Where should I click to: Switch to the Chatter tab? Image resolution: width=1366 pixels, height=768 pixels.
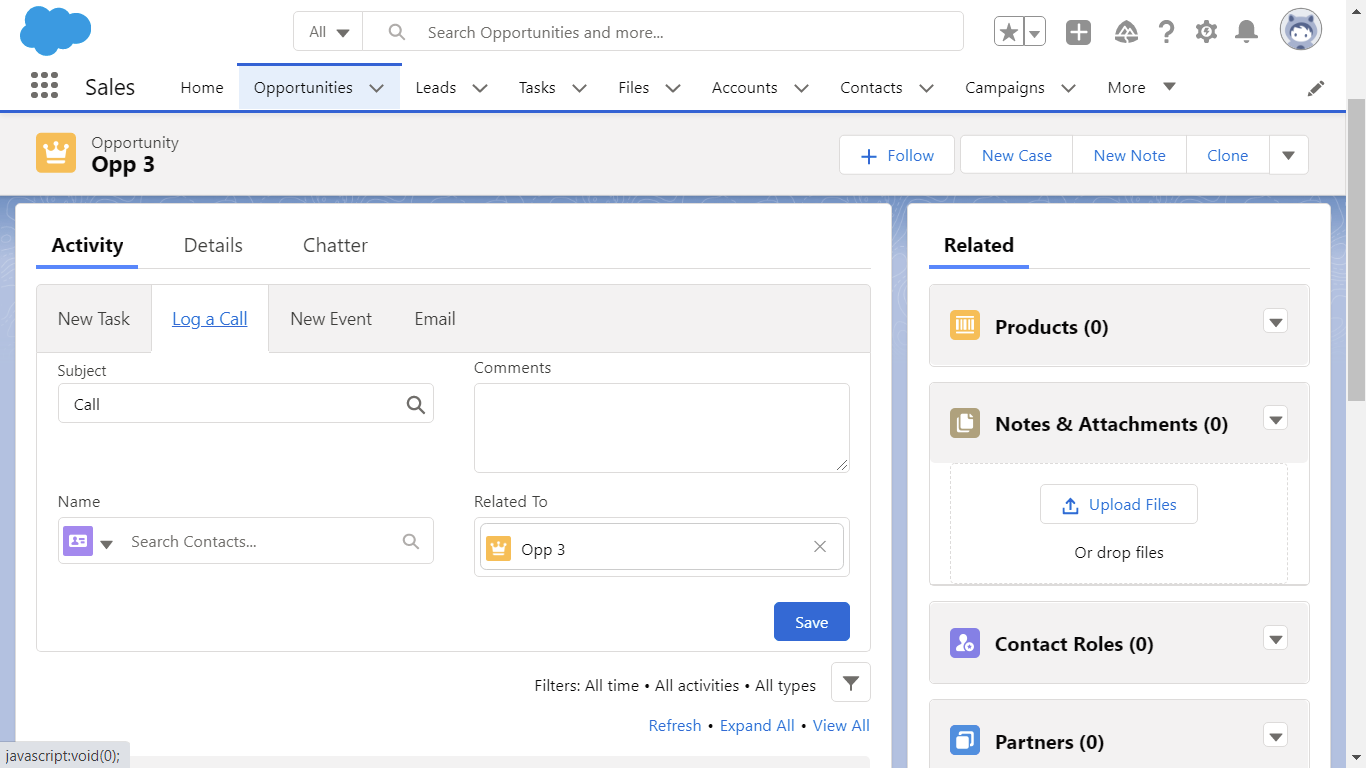tap(335, 245)
